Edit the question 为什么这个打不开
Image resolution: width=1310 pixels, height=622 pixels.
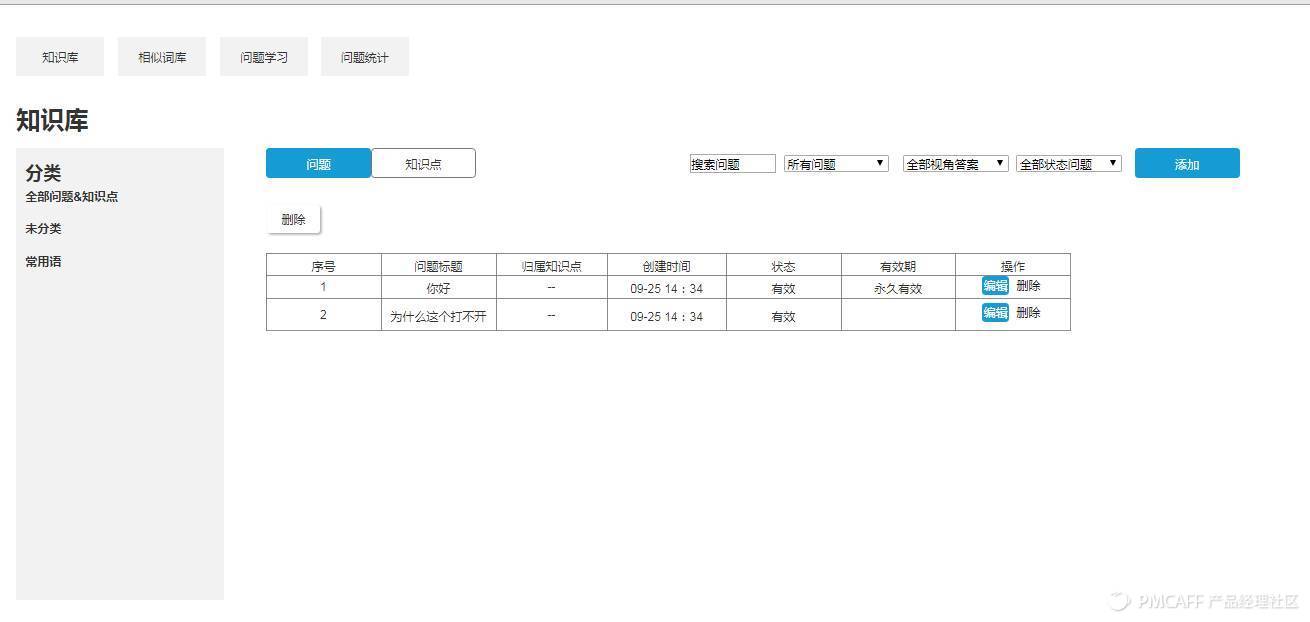click(x=995, y=313)
